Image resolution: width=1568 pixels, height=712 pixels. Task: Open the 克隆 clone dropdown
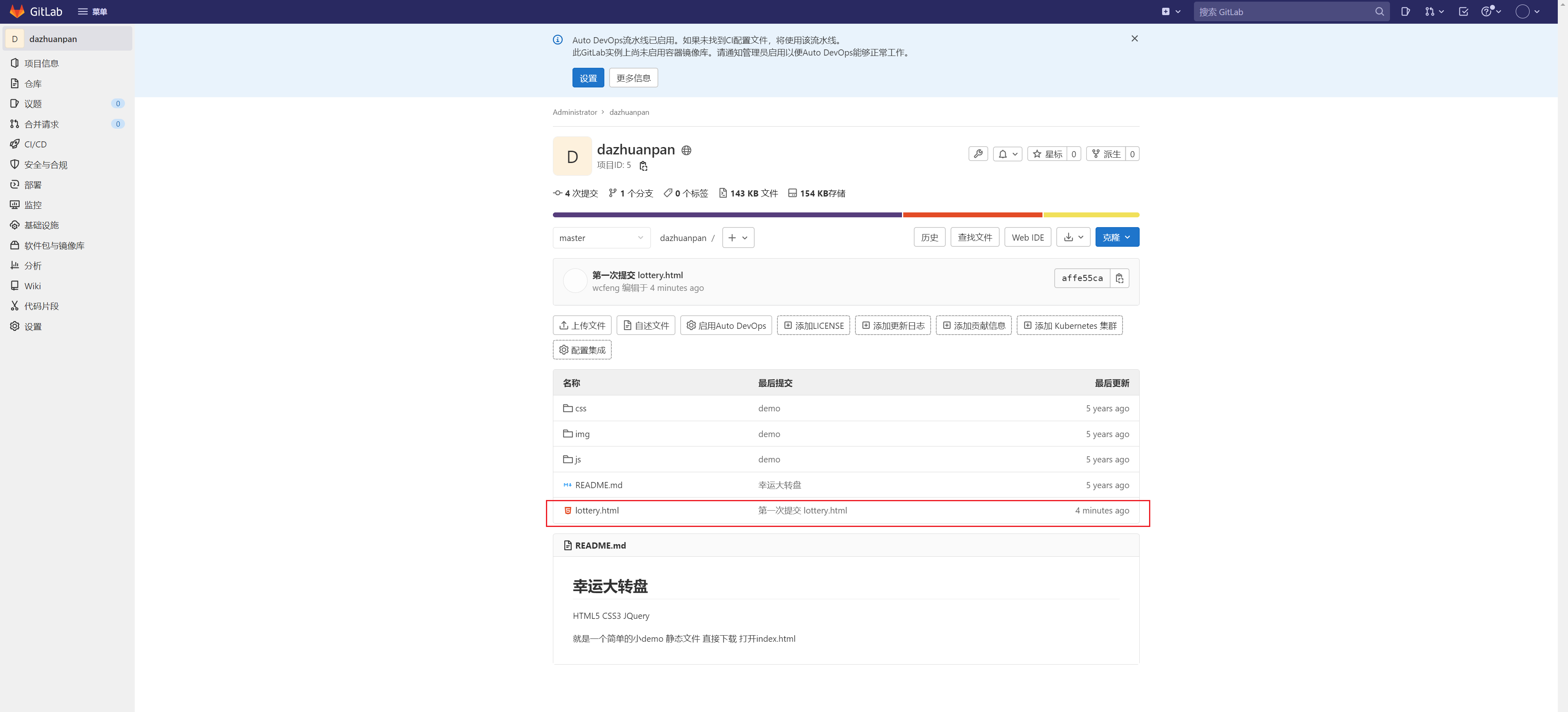click(x=1117, y=237)
